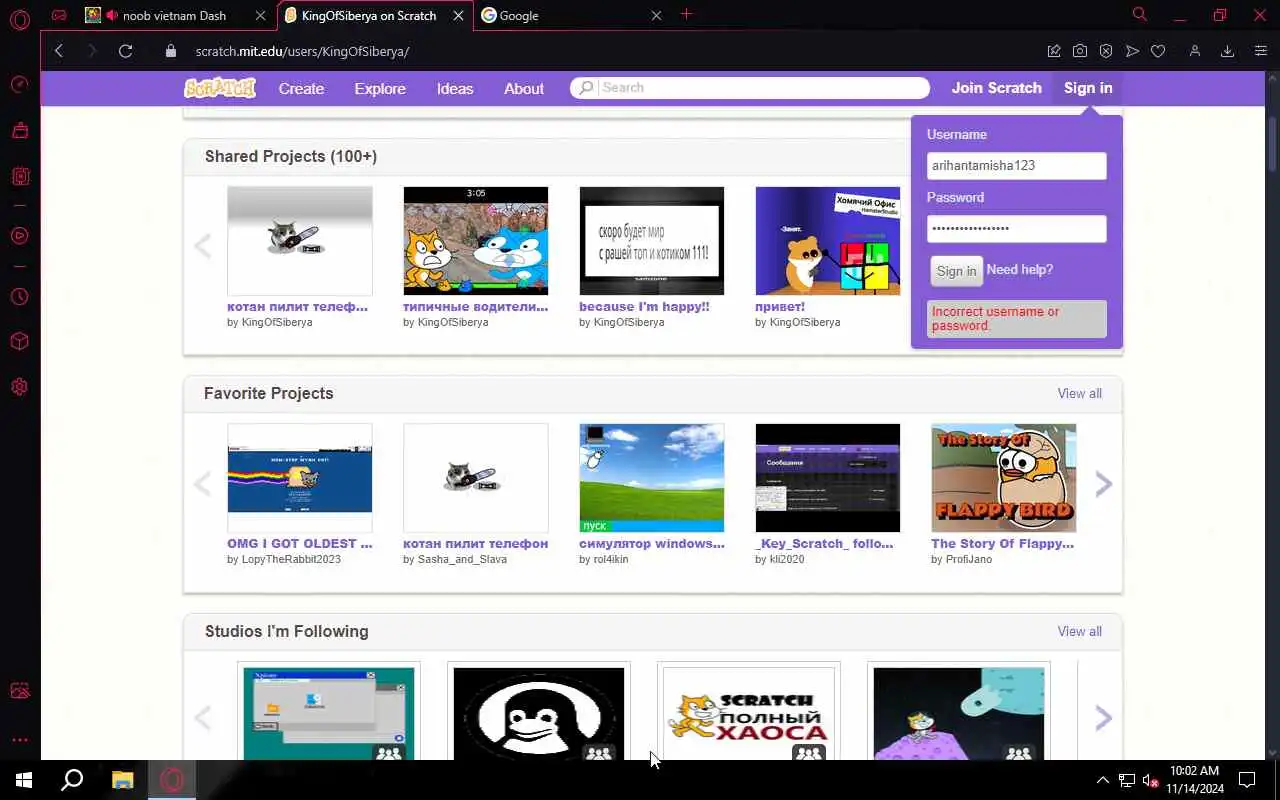This screenshot has height=800, width=1280.
Task: Show previous studios with left arrow
Action: 202,718
